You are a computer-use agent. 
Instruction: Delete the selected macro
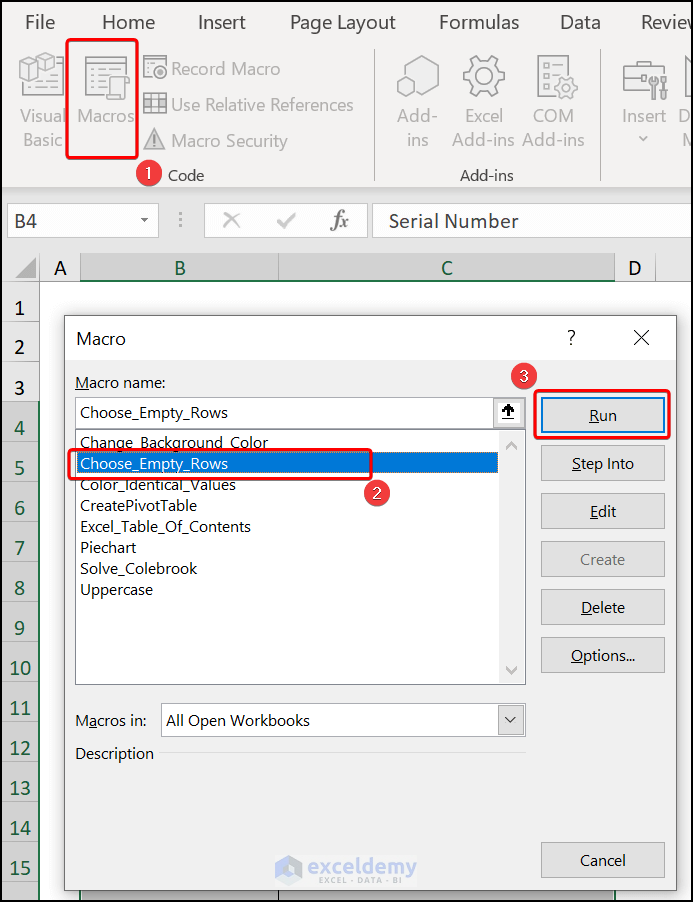602,607
